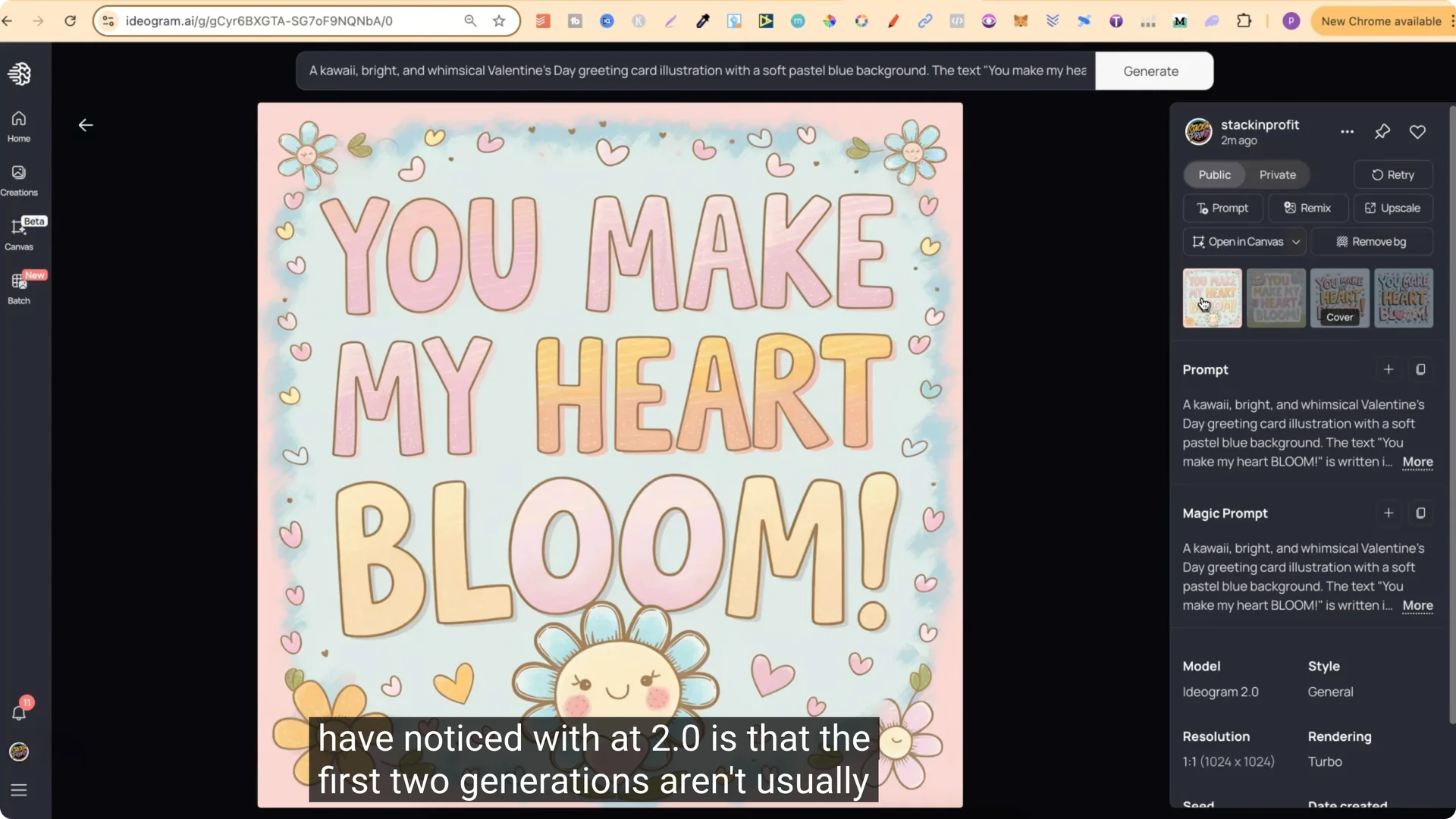This screenshot has height=819, width=1456.
Task: Like the generation with the heart
Action: (1418, 131)
